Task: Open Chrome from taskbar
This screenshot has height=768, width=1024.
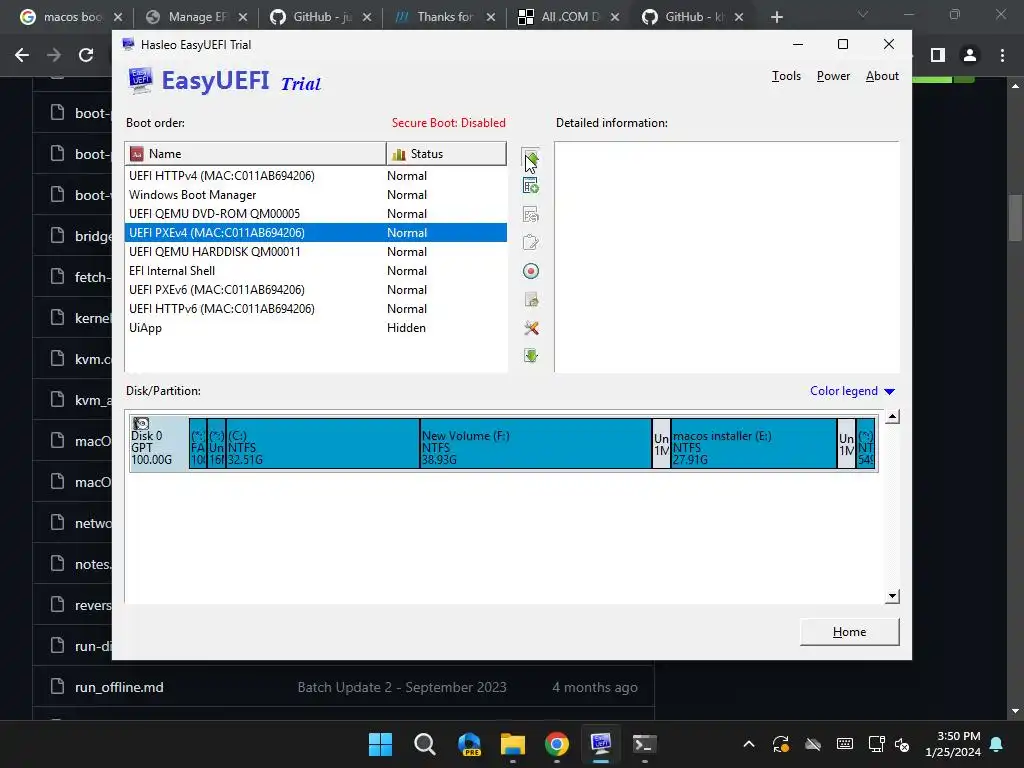Action: pyautogui.click(x=556, y=744)
